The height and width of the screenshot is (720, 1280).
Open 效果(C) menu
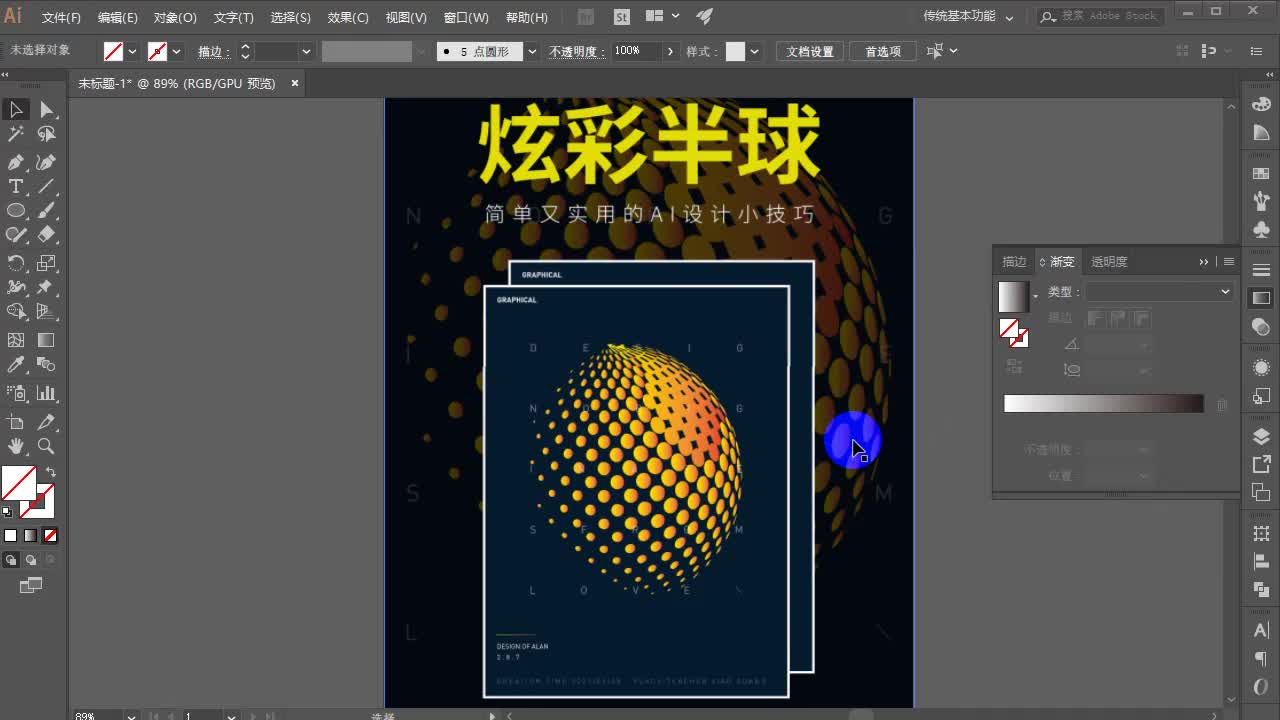pyautogui.click(x=348, y=17)
